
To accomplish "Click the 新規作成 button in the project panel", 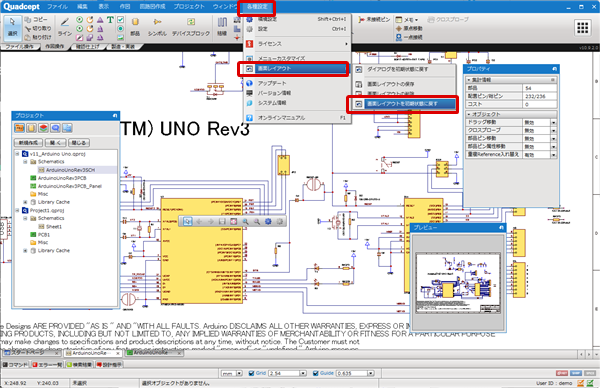I will [x=28, y=143].
